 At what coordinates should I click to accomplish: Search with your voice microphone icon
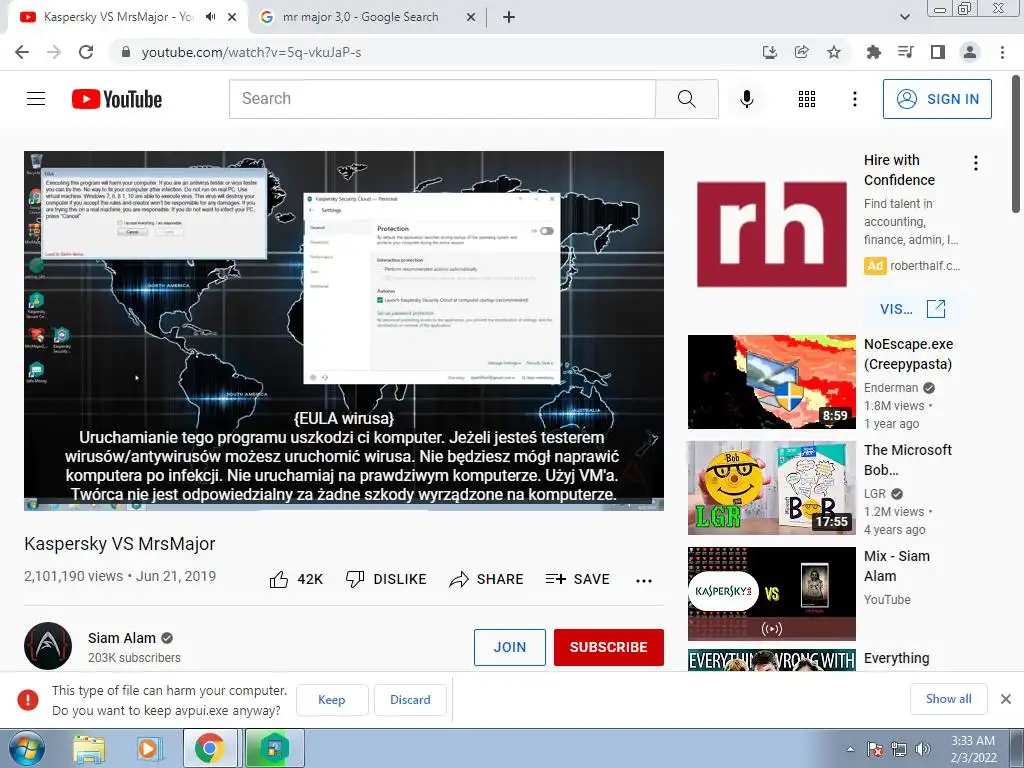[746, 99]
